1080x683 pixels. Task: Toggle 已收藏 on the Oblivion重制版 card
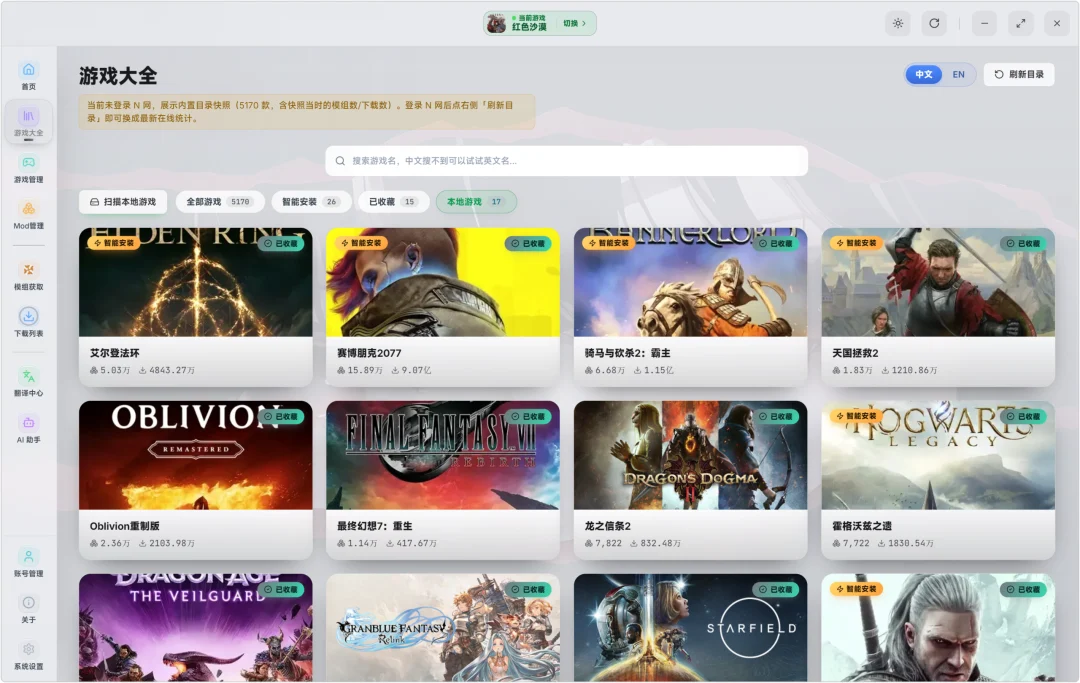[x=281, y=417]
